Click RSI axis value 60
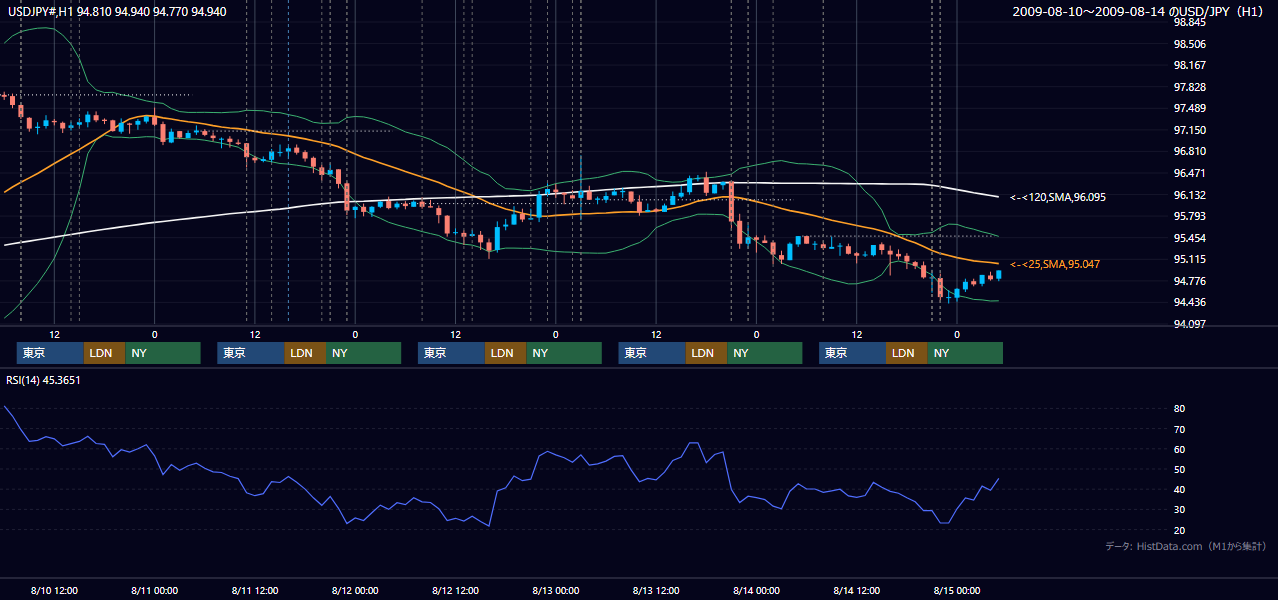1278x600 pixels. (x=1180, y=449)
